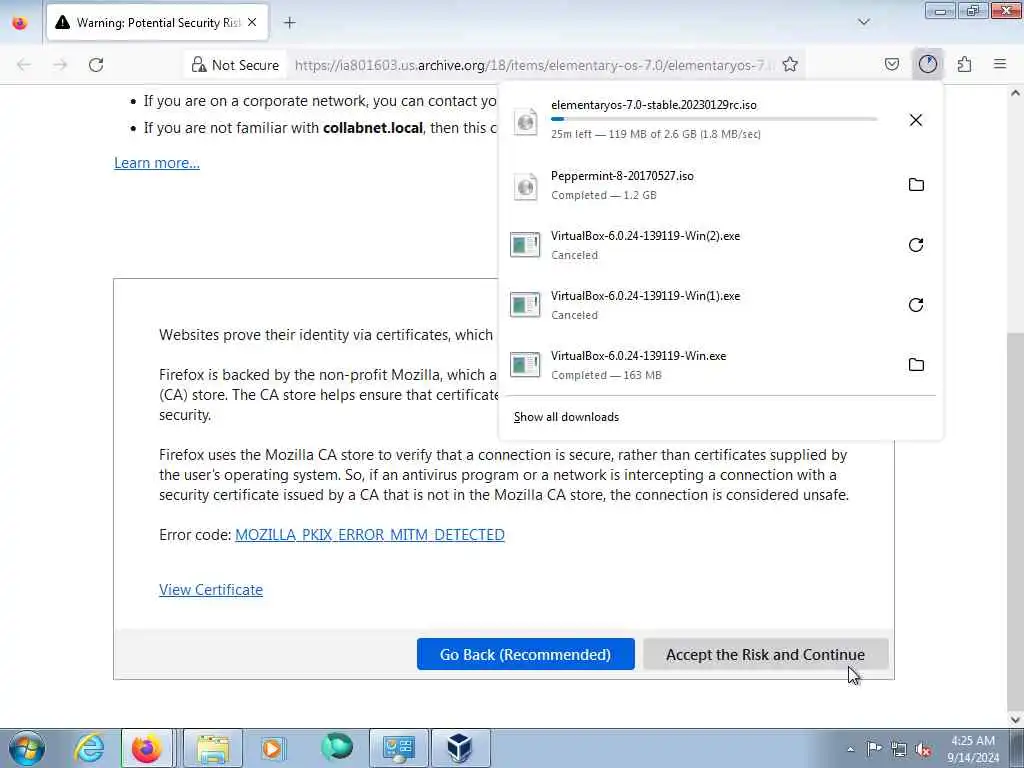Click the forward navigation arrow
The width and height of the screenshot is (1024, 768).
(60, 65)
